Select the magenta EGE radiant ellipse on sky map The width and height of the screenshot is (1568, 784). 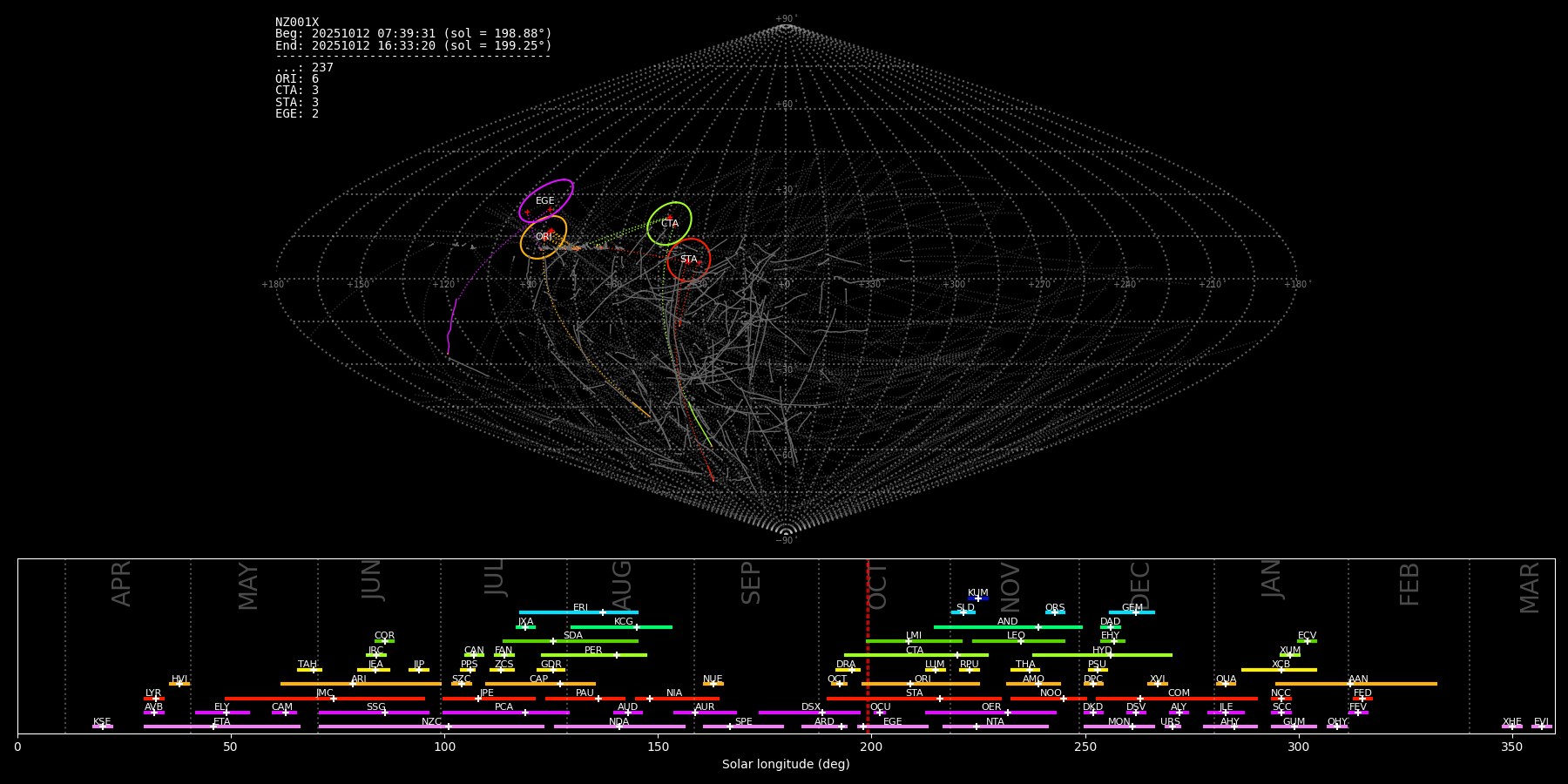pos(546,201)
